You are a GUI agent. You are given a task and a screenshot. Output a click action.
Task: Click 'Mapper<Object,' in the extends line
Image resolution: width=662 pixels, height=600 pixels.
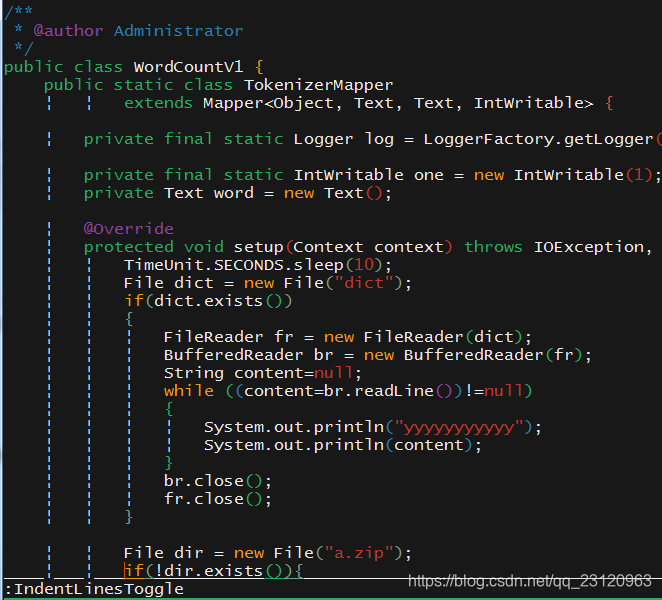[272, 103]
